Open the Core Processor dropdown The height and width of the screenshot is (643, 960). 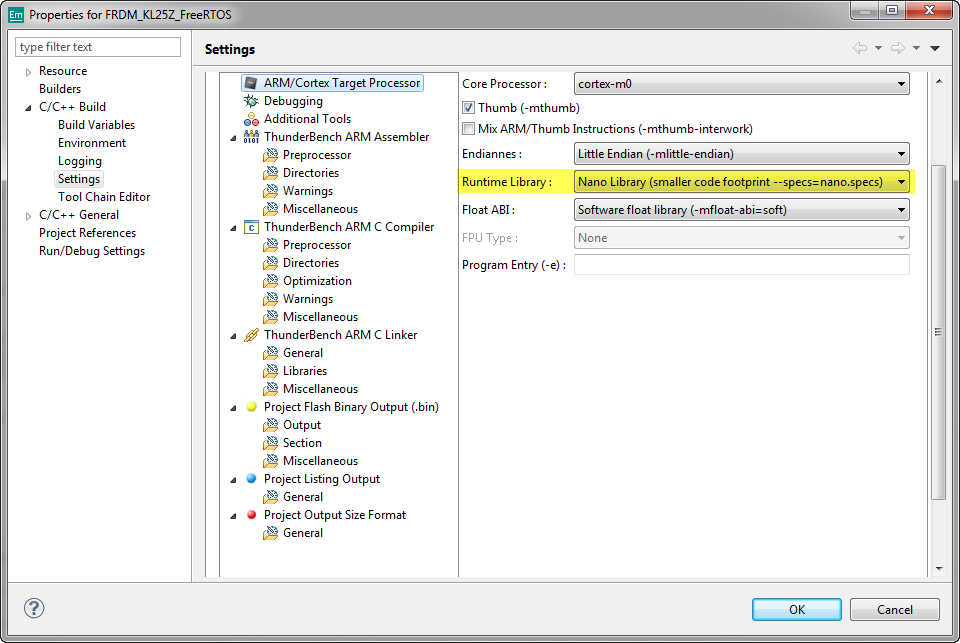[x=741, y=84]
